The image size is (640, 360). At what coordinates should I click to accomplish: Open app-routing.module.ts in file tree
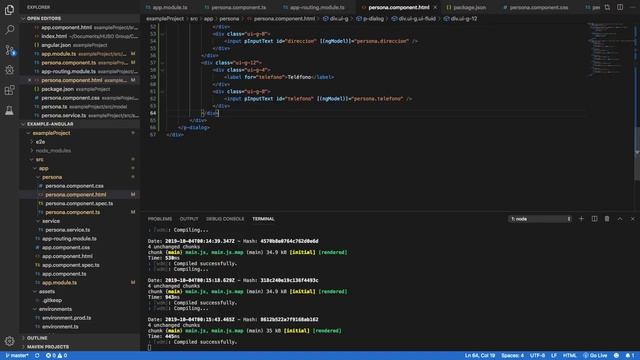(x=69, y=238)
